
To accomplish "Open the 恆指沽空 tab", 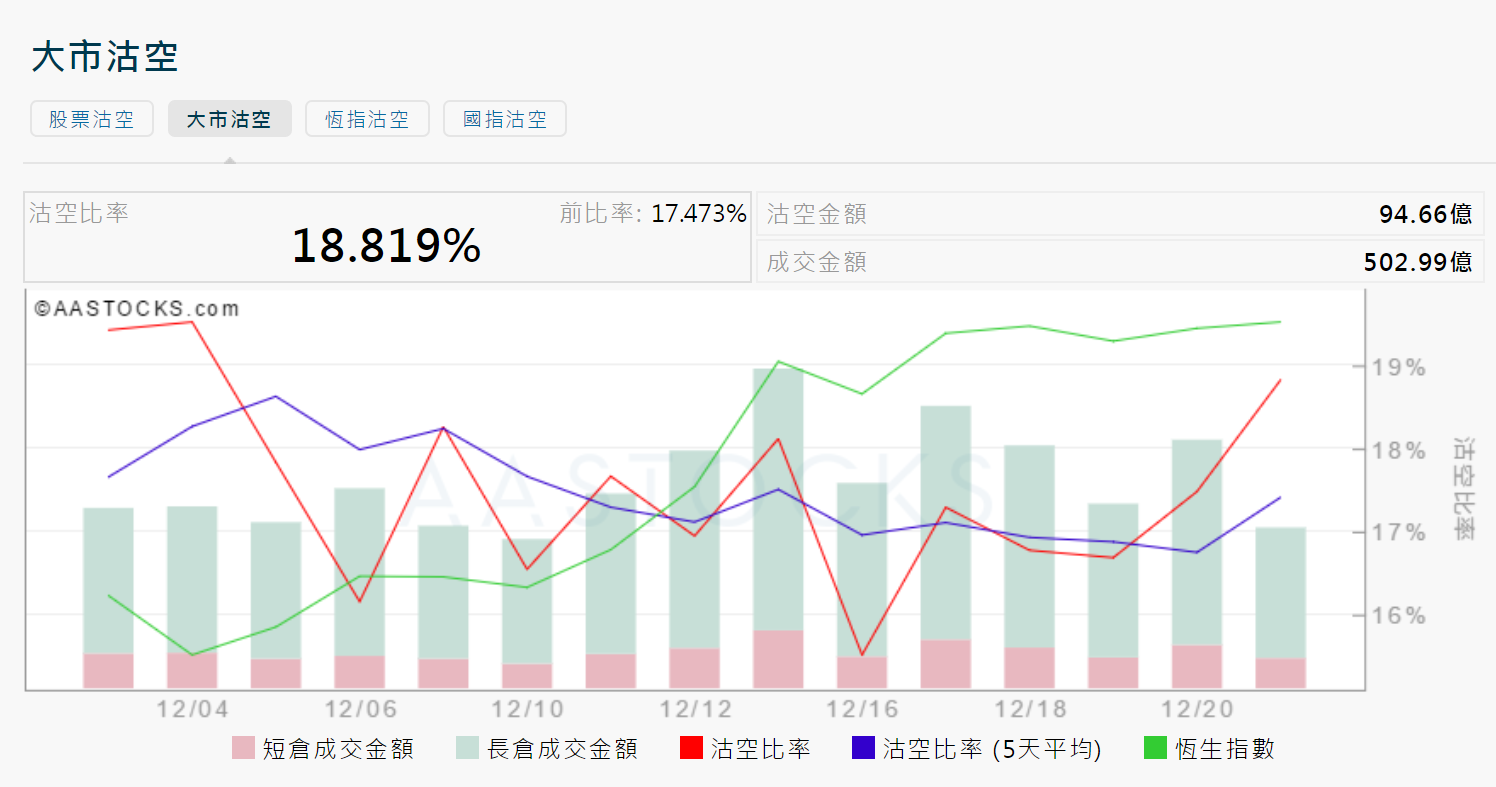I will pos(367,119).
